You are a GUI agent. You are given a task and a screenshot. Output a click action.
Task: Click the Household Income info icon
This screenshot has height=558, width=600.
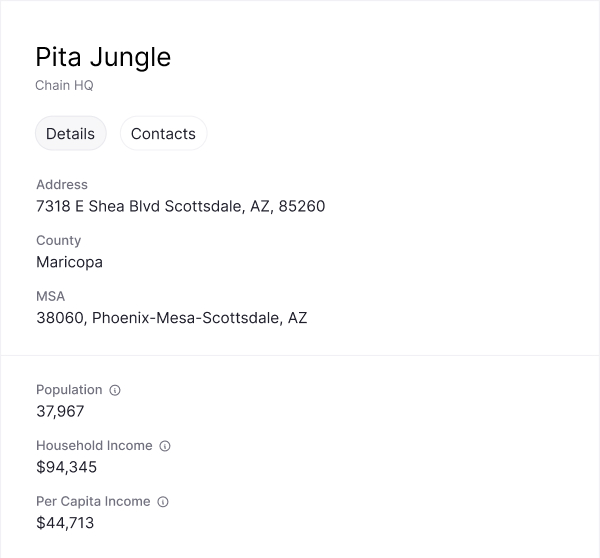165,446
